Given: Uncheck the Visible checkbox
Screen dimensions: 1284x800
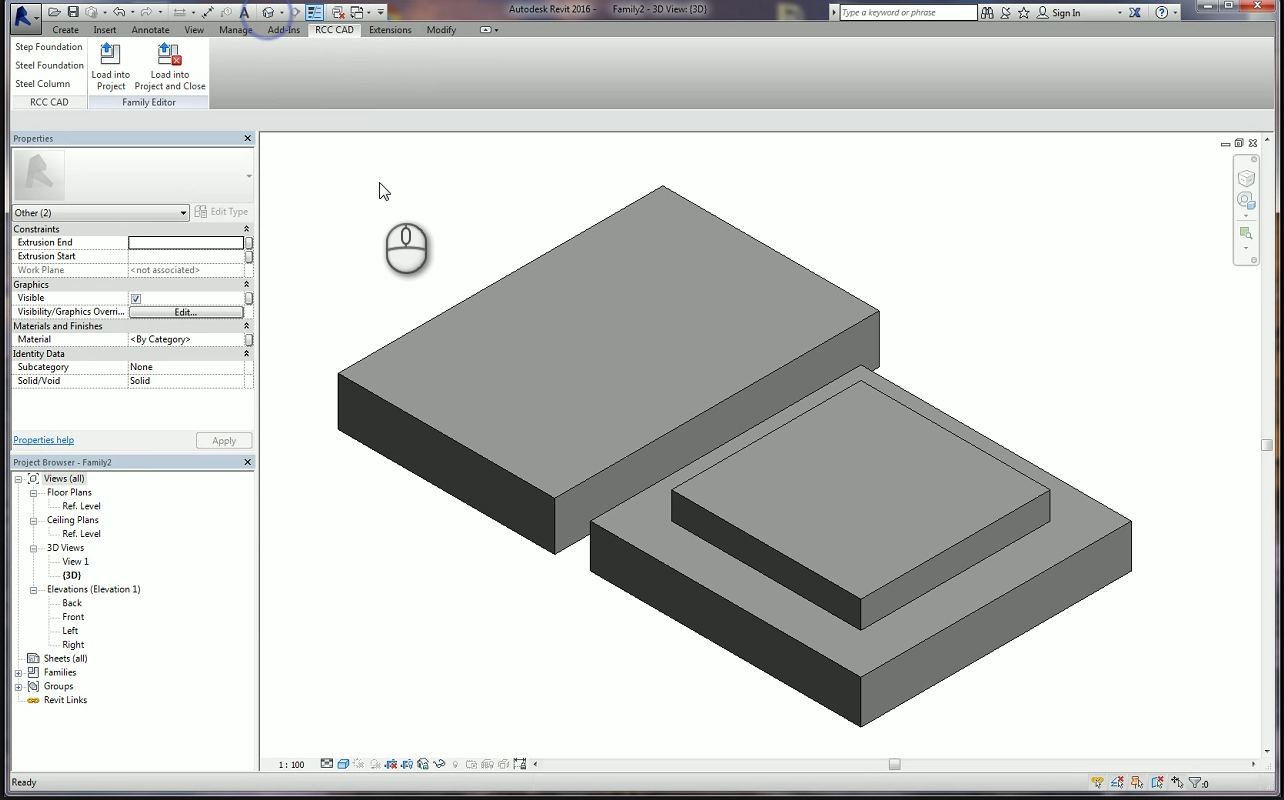Looking at the screenshot, I should 136,298.
